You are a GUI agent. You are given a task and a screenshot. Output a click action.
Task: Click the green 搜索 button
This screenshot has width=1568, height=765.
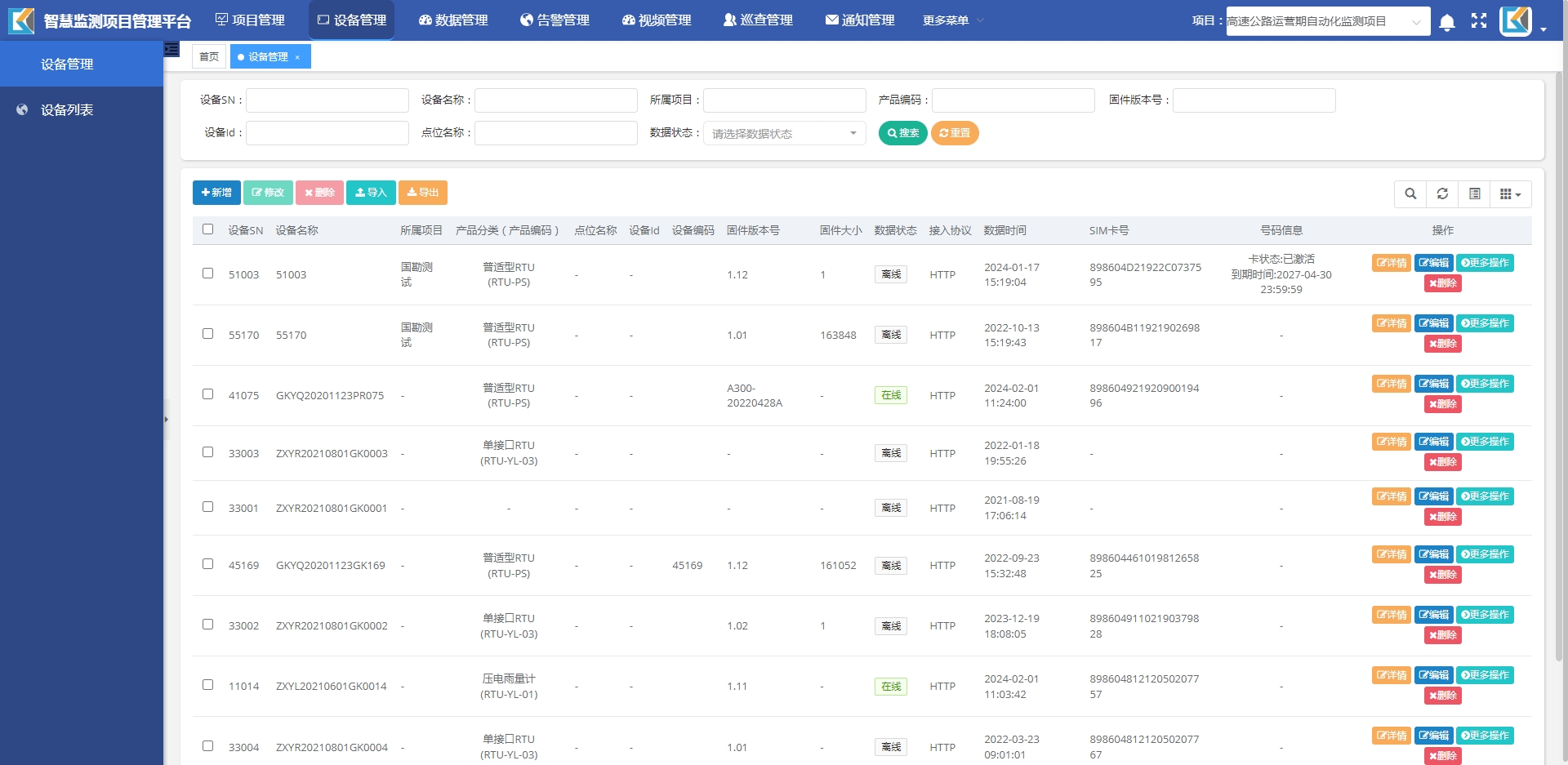tap(902, 133)
